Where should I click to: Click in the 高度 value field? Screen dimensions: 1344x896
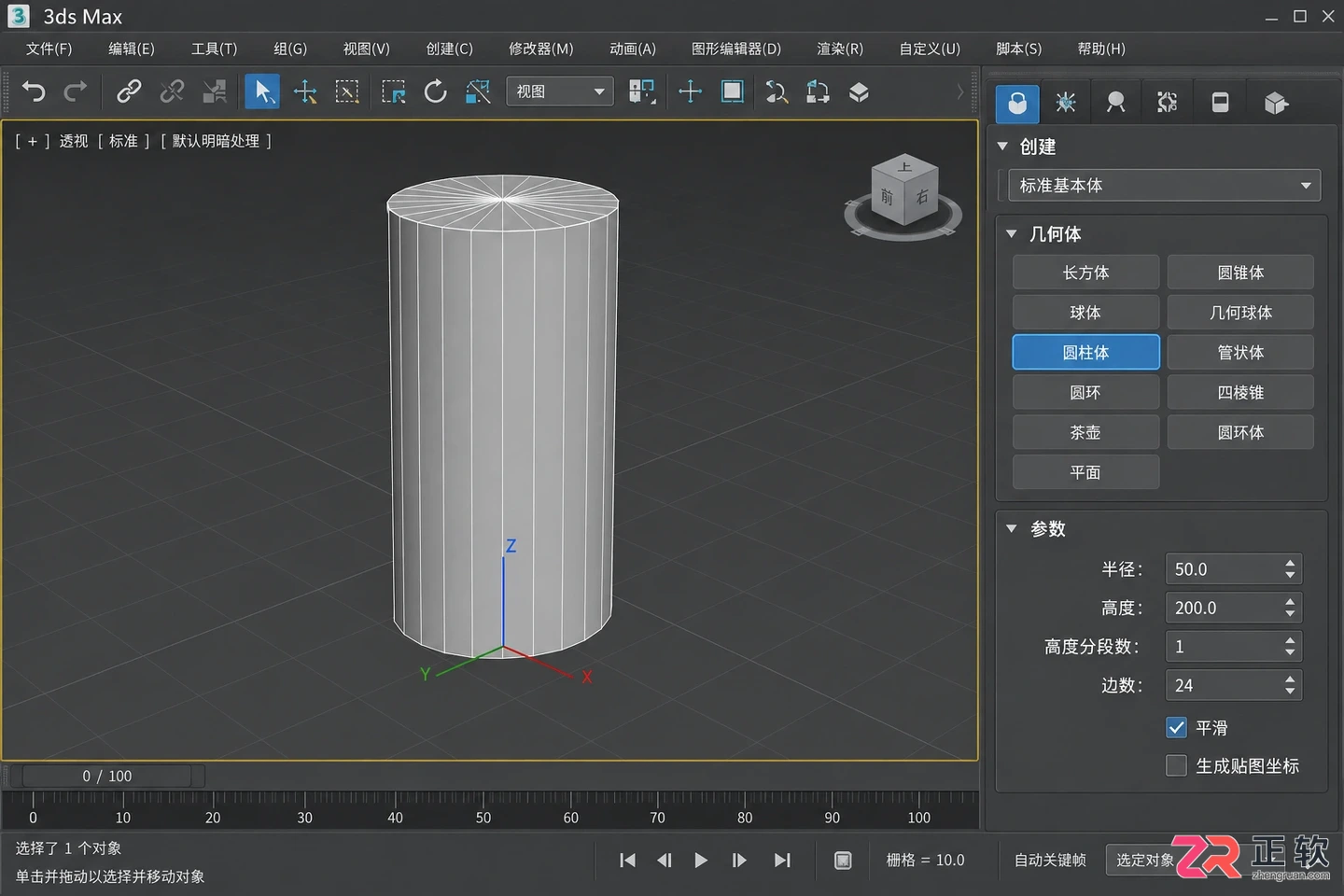1223,608
